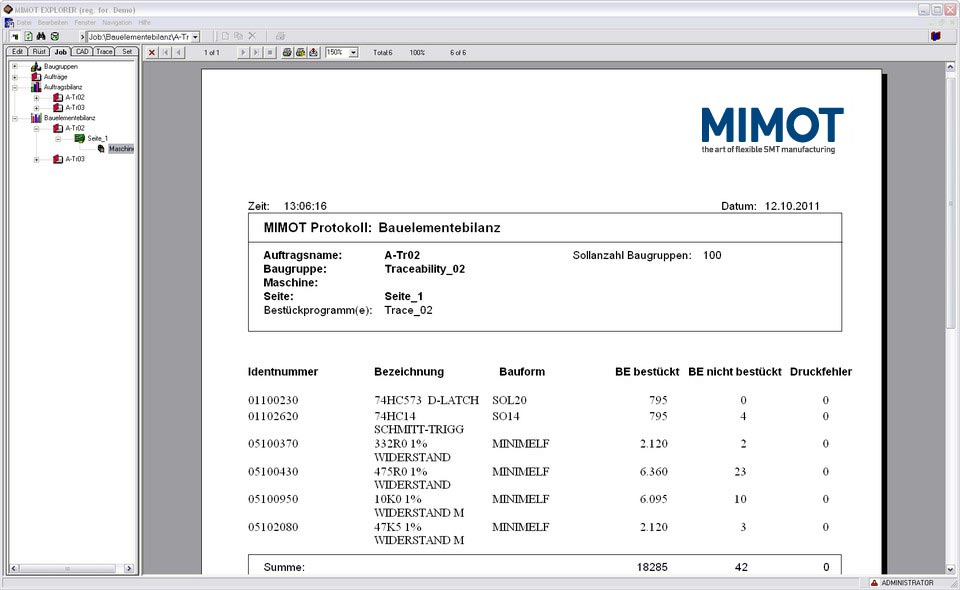Click the tree panel's right scroll arrow

pos(129,569)
